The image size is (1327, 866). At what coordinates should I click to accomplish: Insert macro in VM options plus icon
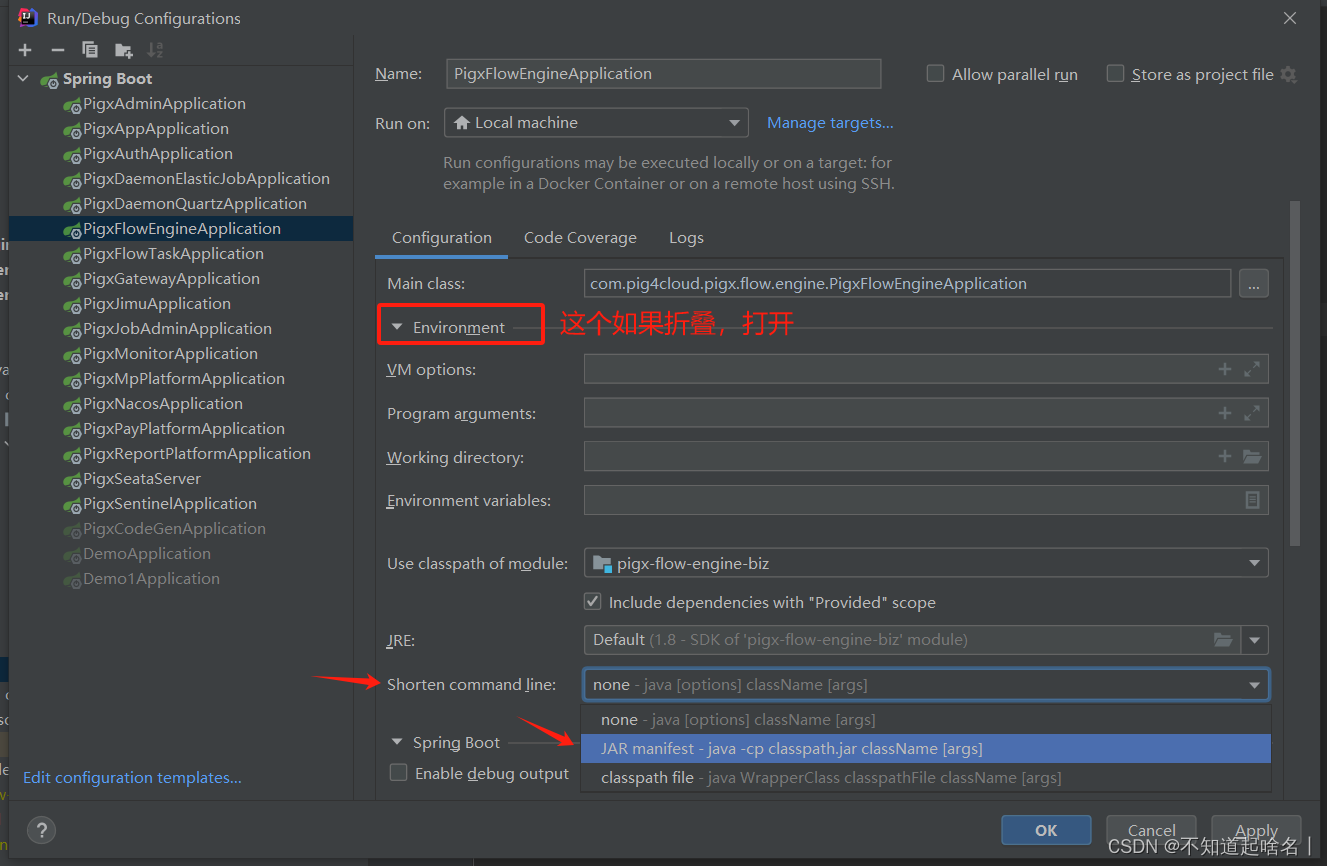1224,369
